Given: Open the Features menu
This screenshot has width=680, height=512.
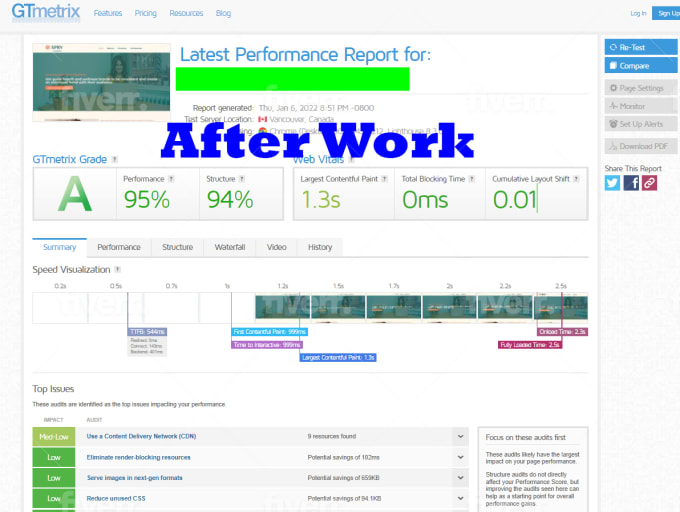Looking at the screenshot, I should [x=108, y=13].
